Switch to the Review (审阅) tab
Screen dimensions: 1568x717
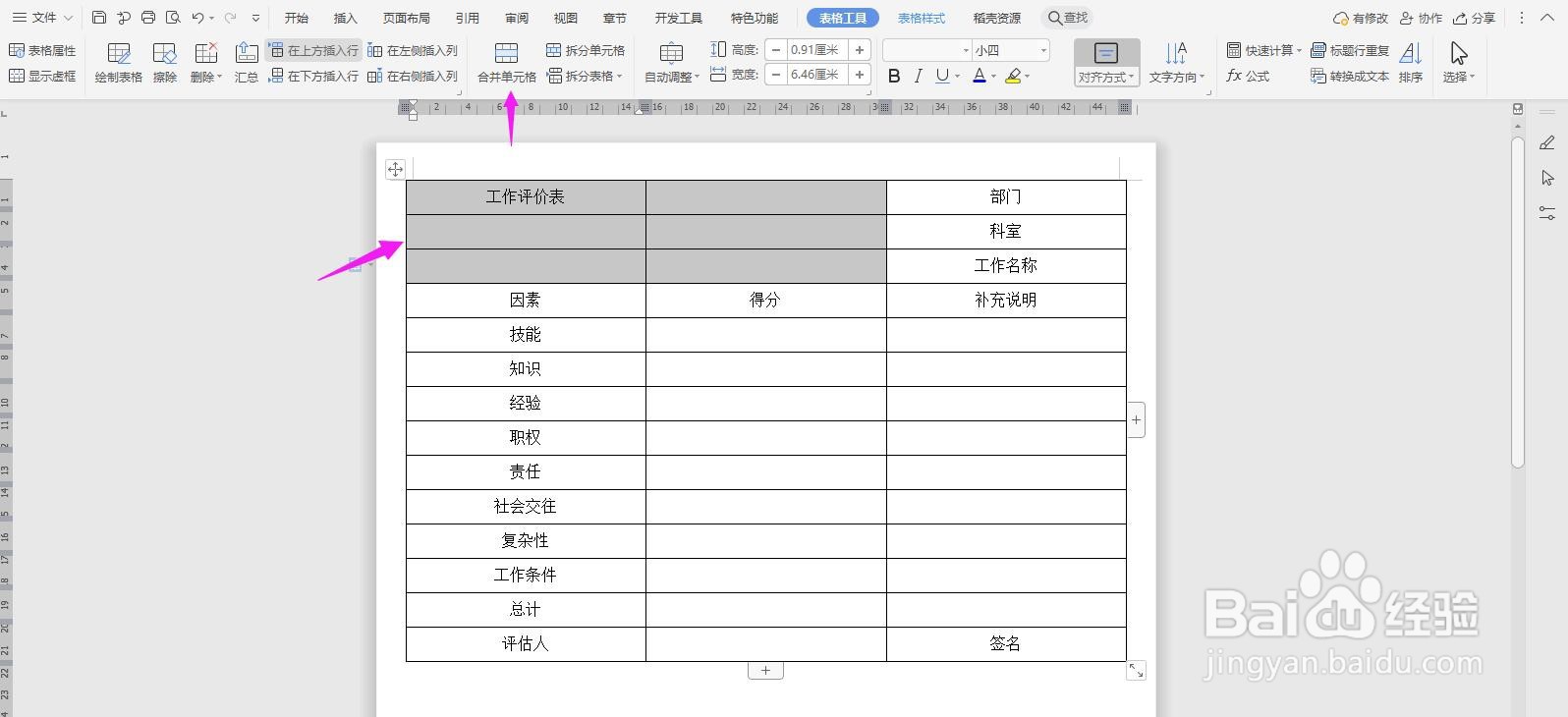point(517,18)
